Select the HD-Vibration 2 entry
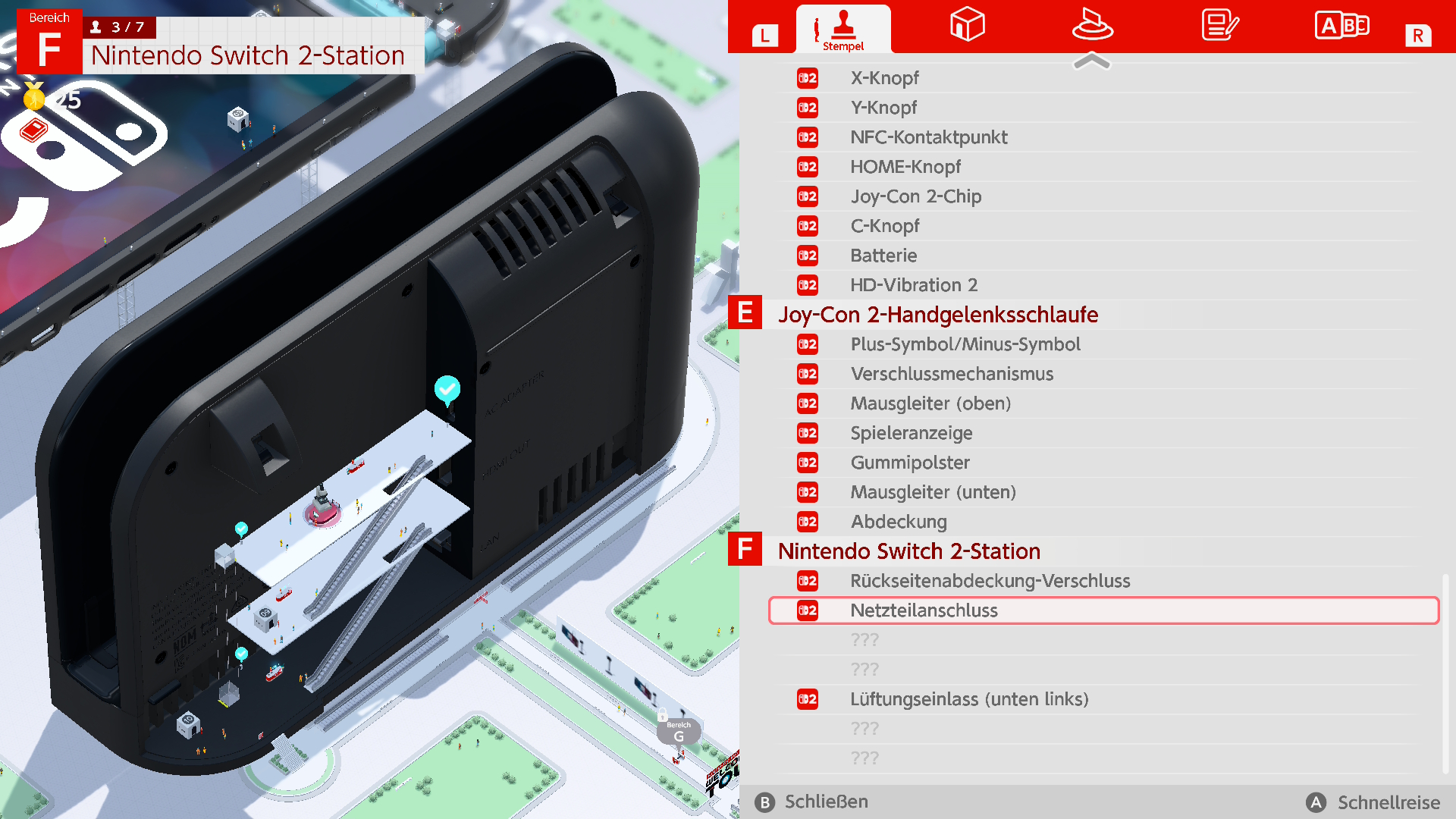1456x819 pixels. pyautogui.click(x=913, y=285)
